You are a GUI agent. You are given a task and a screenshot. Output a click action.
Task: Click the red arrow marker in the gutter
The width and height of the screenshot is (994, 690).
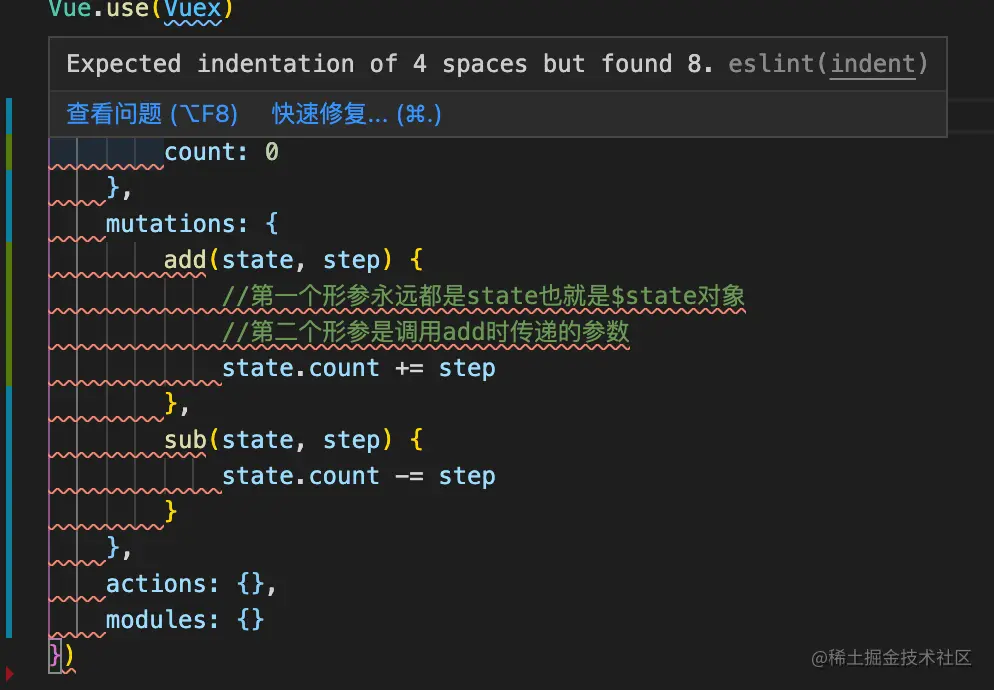click(10, 673)
